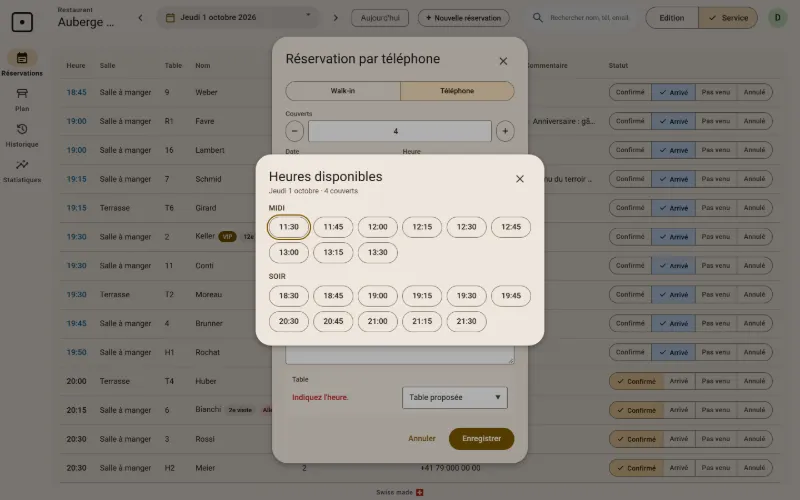Choose the 19:30 evening slot
Image resolution: width=800 pixels, height=500 pixels.
click(466, 296)
